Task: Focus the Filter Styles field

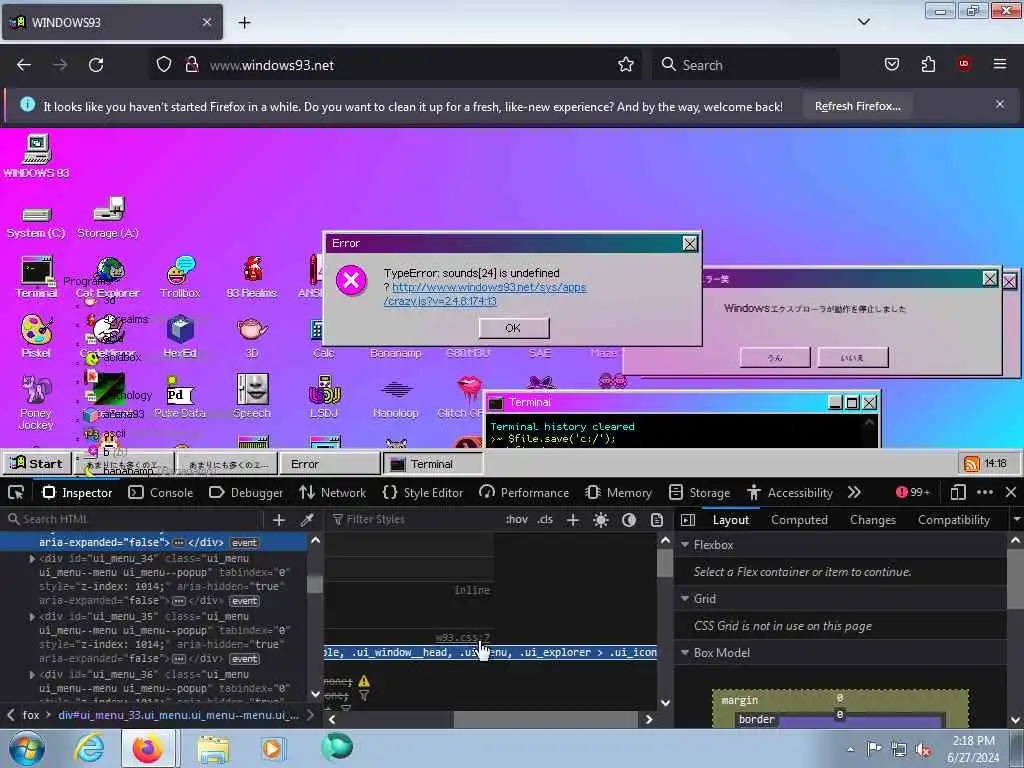Action: click(x=415, y=520)
